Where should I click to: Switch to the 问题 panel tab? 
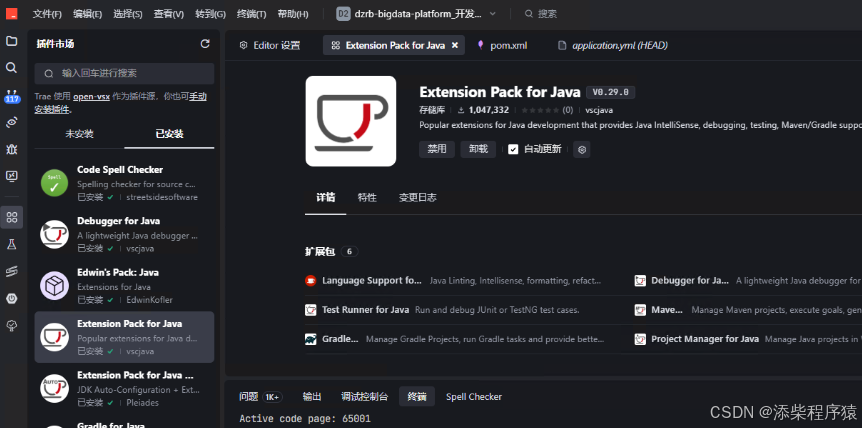tap(261, 397)
